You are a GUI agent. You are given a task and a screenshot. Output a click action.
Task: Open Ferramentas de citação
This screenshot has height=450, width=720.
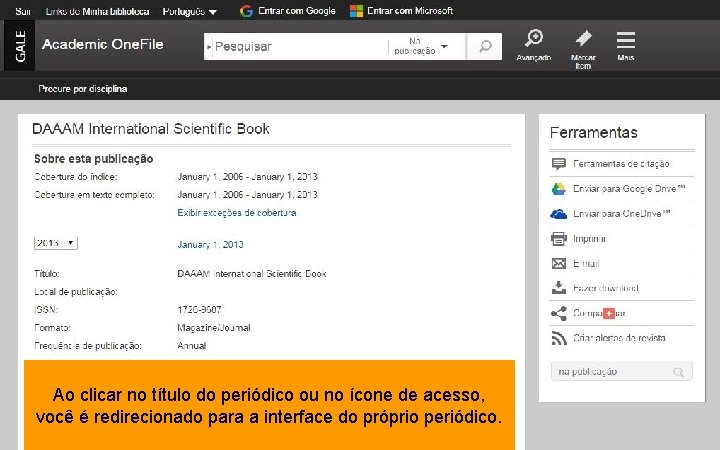(x=621, y=163)
